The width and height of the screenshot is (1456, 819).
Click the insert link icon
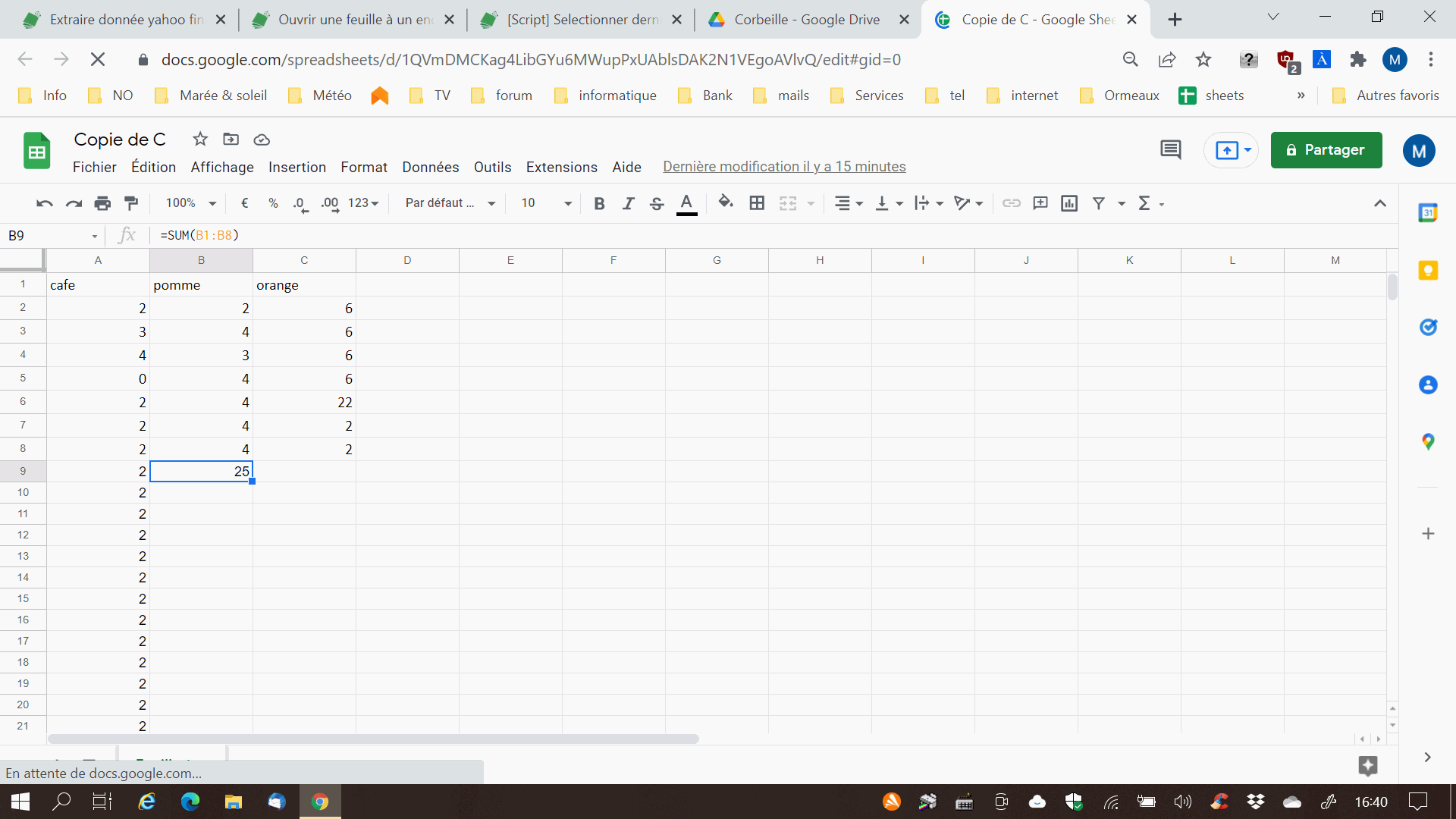(x=1011, y=203)
